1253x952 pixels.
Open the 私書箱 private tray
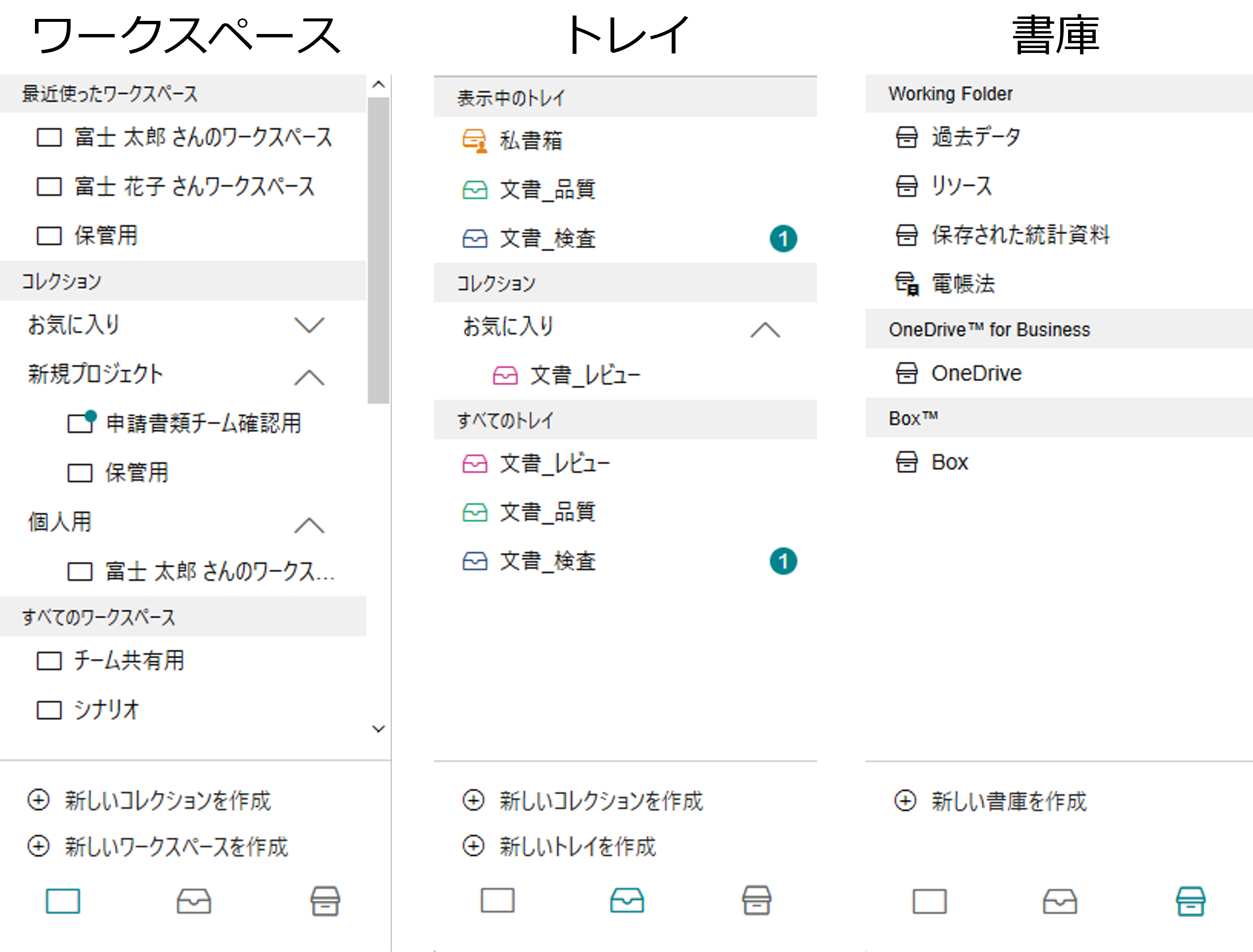point(625,140)
